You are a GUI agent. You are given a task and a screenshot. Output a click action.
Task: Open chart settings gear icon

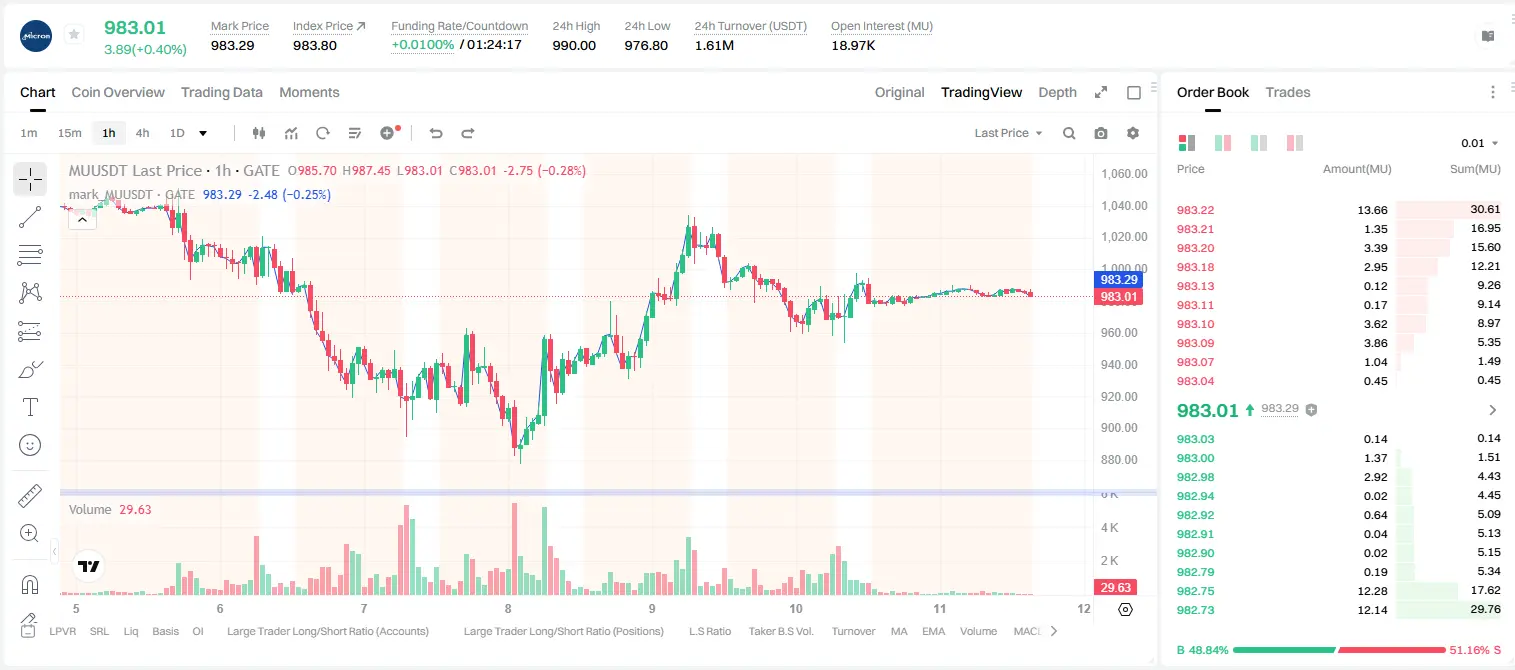tap(1133, 133)
